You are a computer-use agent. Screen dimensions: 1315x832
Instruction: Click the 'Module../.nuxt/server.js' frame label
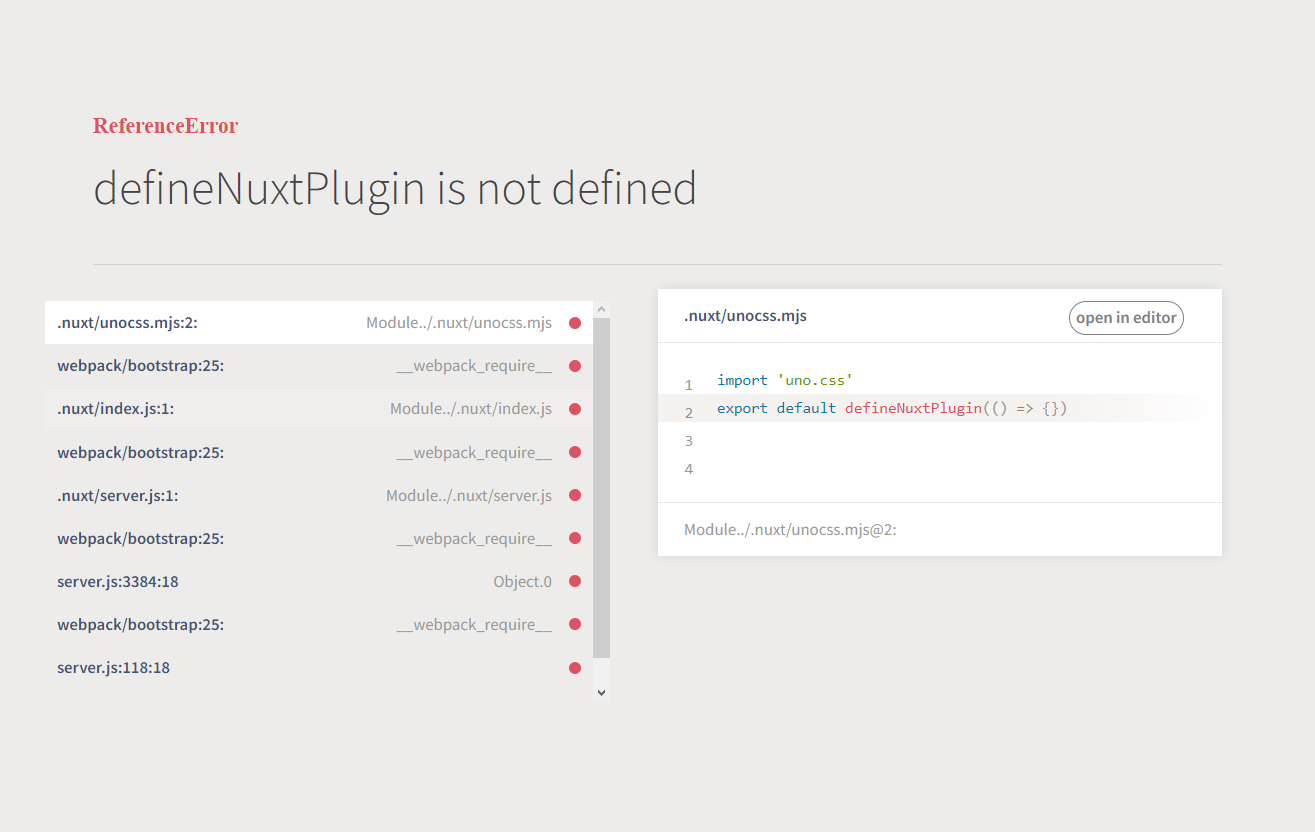(469, 495)
